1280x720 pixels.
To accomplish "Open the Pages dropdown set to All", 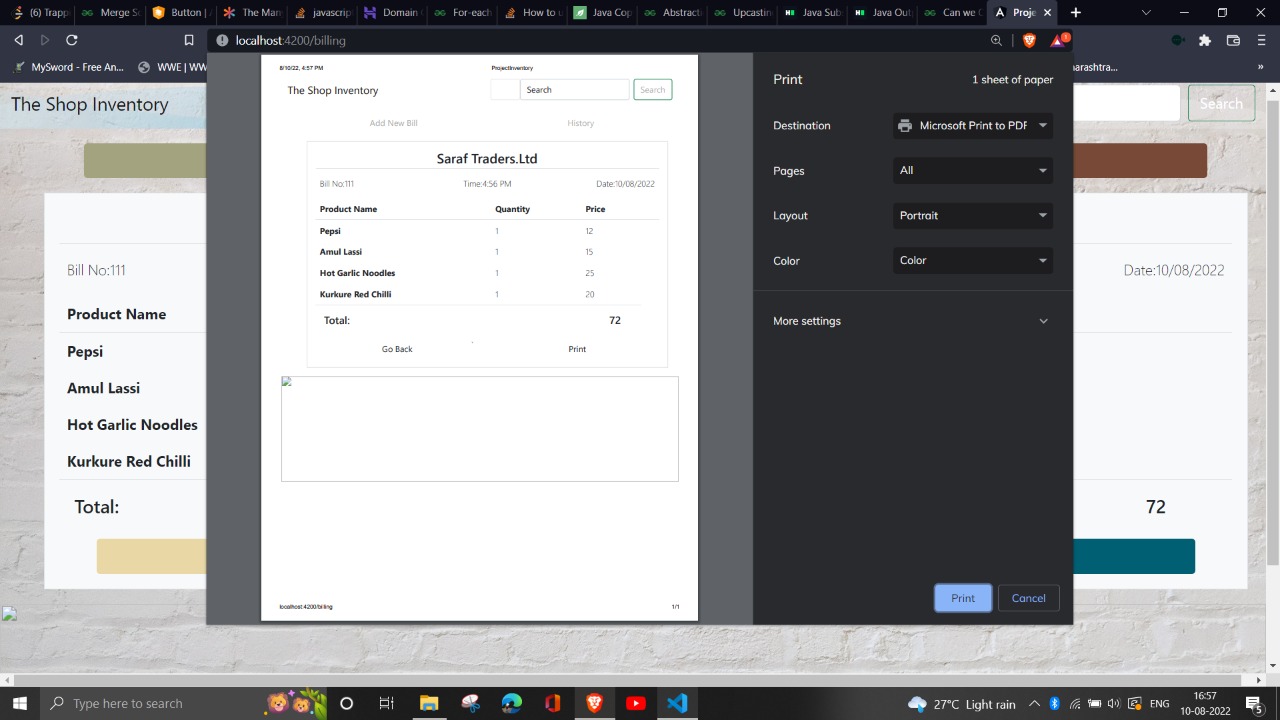I will click(x=973, y=170).
